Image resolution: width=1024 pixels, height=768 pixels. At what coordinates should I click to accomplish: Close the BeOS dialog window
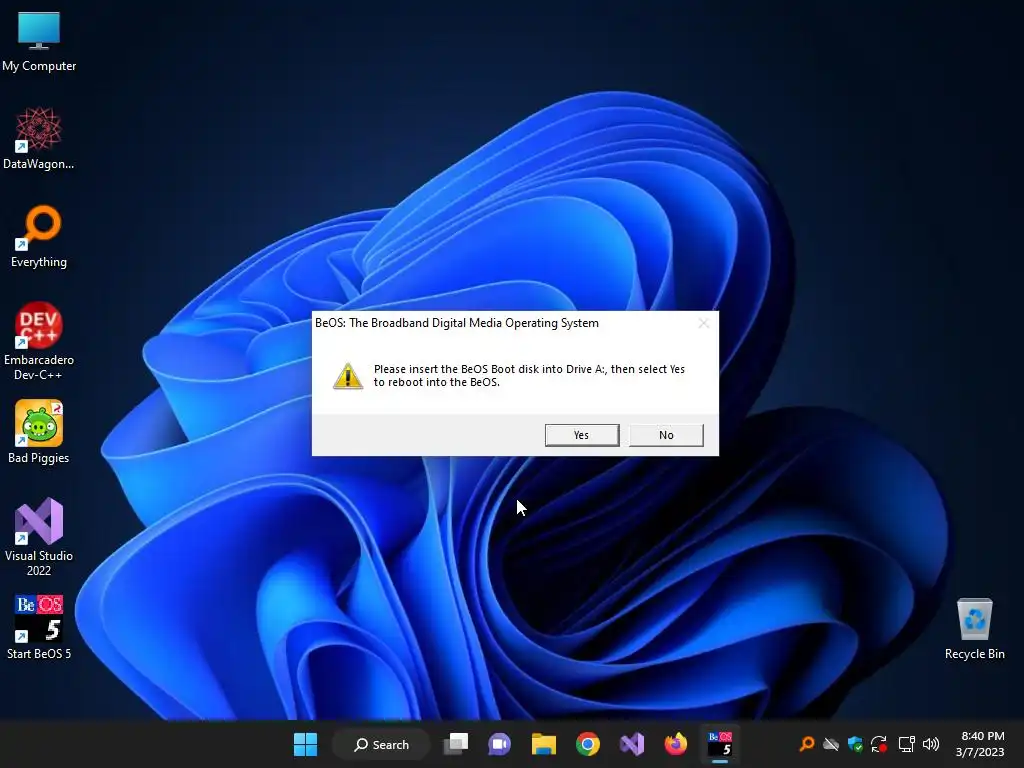click(x=703, y=323)
